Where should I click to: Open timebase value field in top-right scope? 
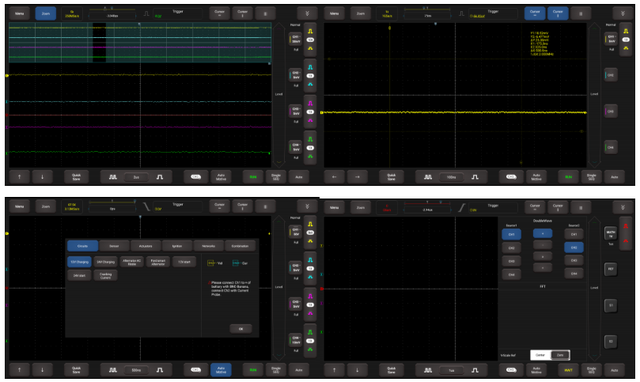tap(451, 177)
